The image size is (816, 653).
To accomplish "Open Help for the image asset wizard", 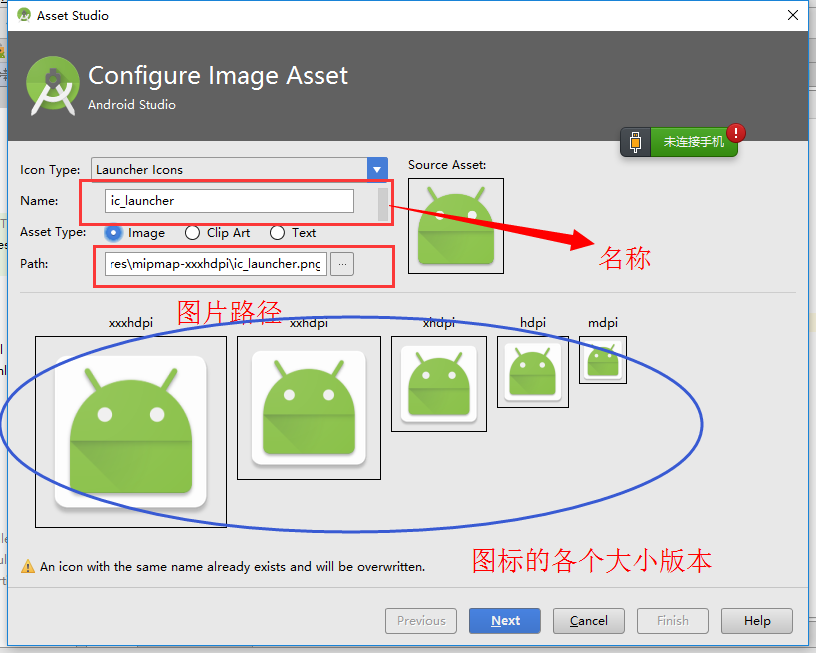I will [756, 620].
